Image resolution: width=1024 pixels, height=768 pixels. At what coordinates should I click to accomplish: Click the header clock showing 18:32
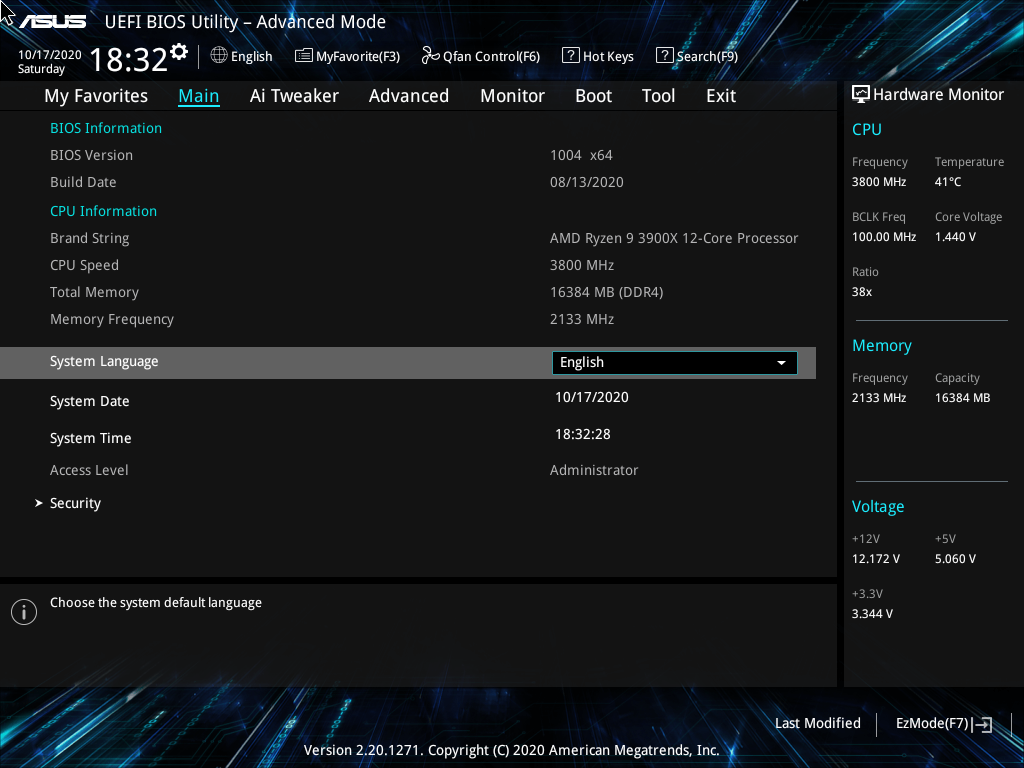tap(129, 59)
